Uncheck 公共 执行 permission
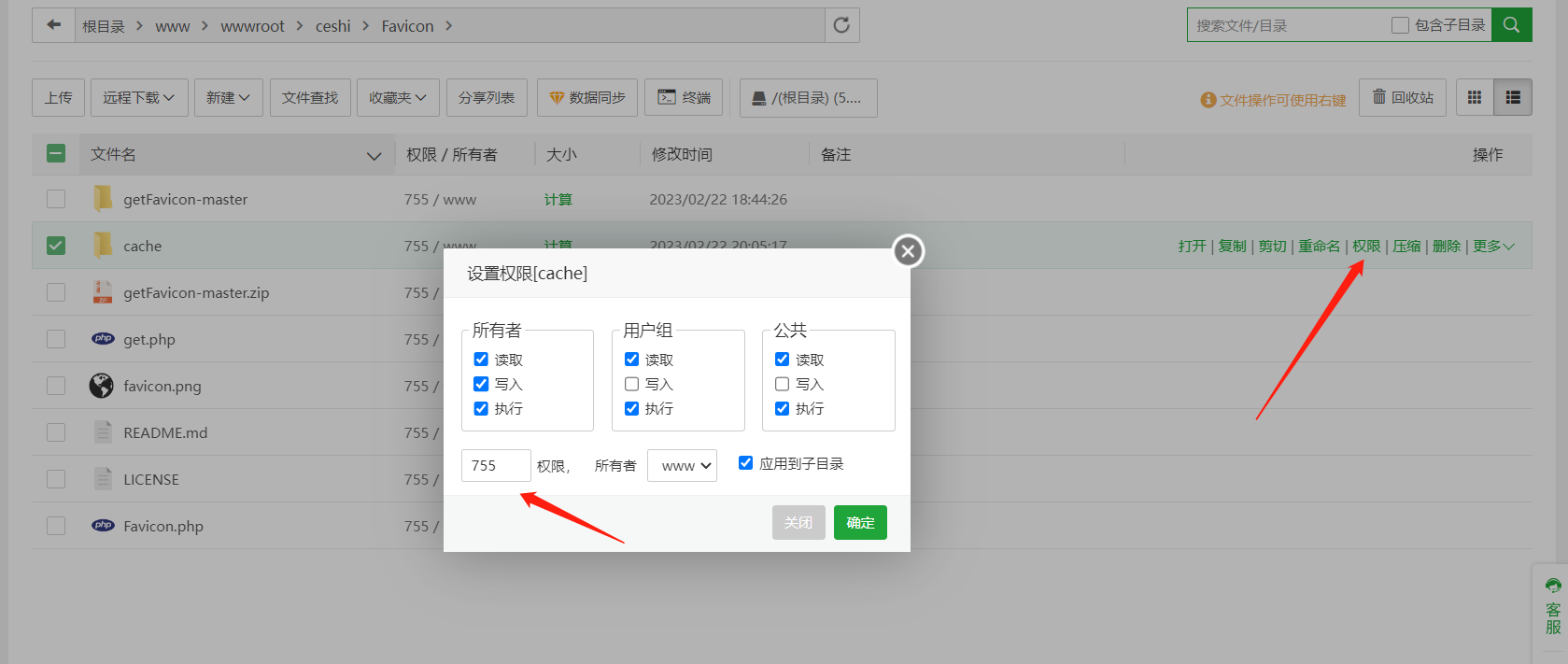Viewport: 1568px width, 664px height. click(782, 408)
